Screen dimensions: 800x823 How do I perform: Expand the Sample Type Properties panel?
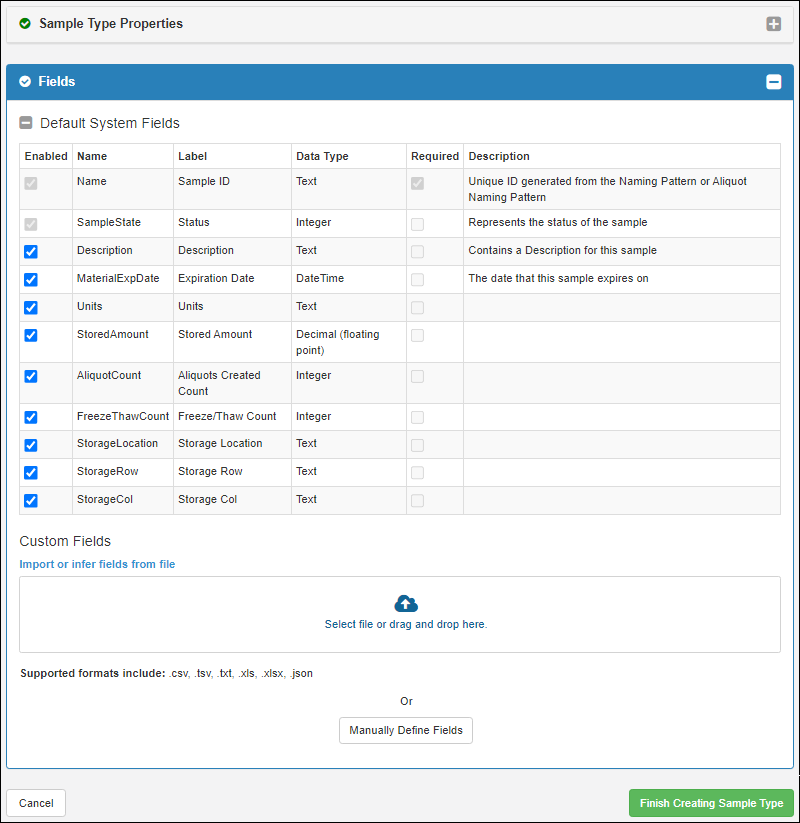[773, 24]
